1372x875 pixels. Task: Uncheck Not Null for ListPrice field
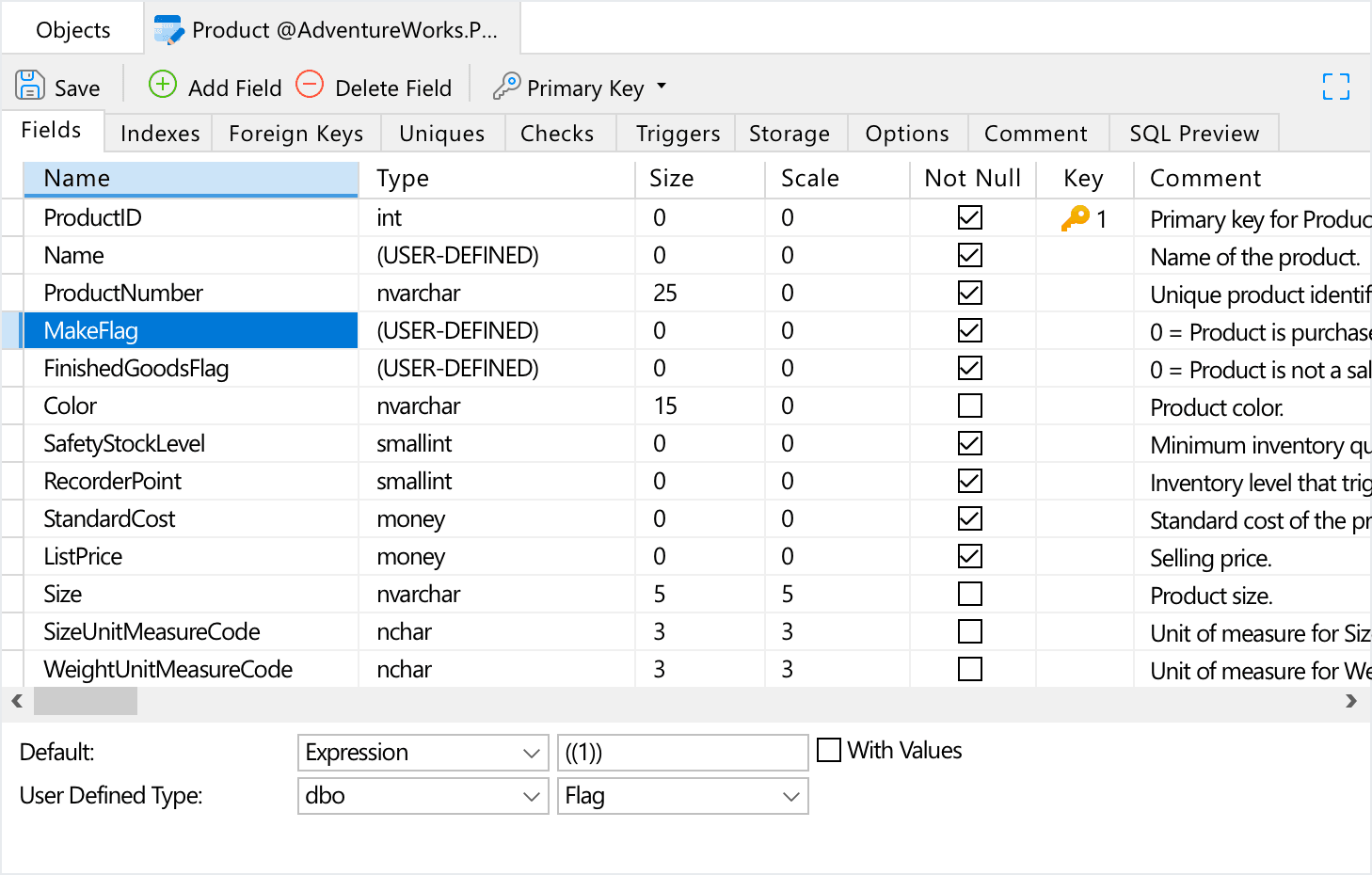tap(969, 556)
